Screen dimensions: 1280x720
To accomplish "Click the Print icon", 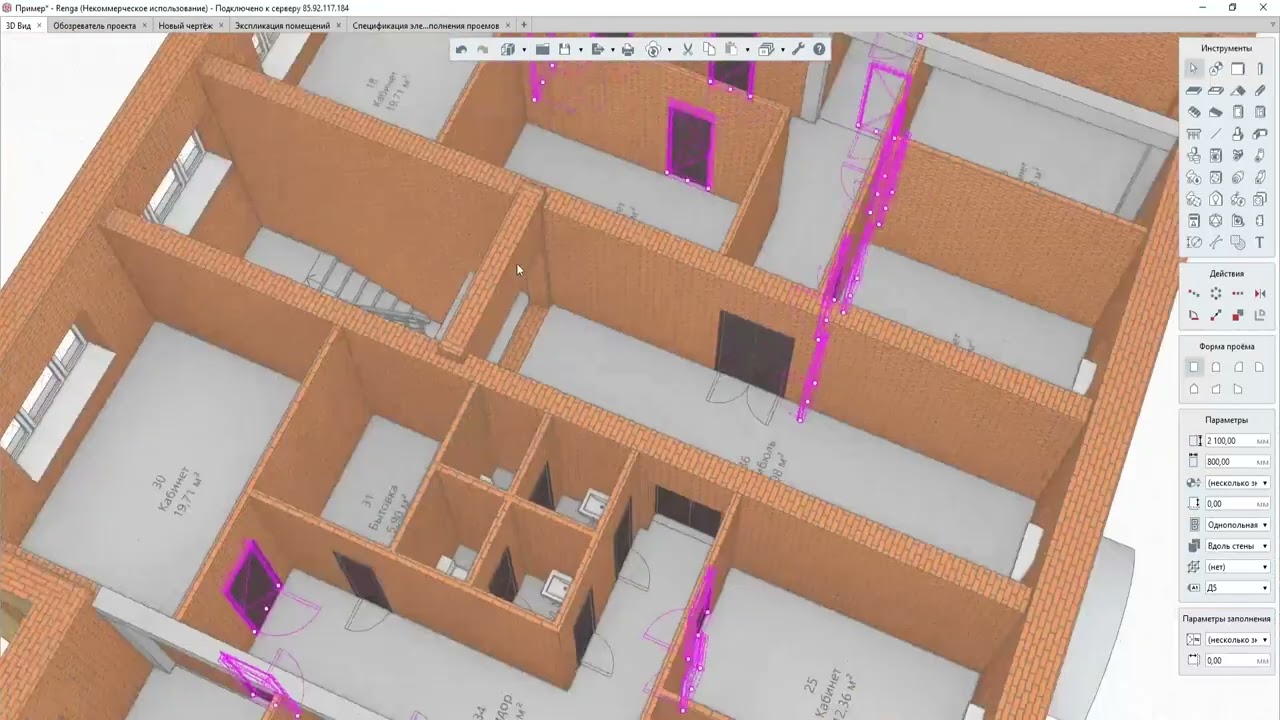I will (628, 49).
